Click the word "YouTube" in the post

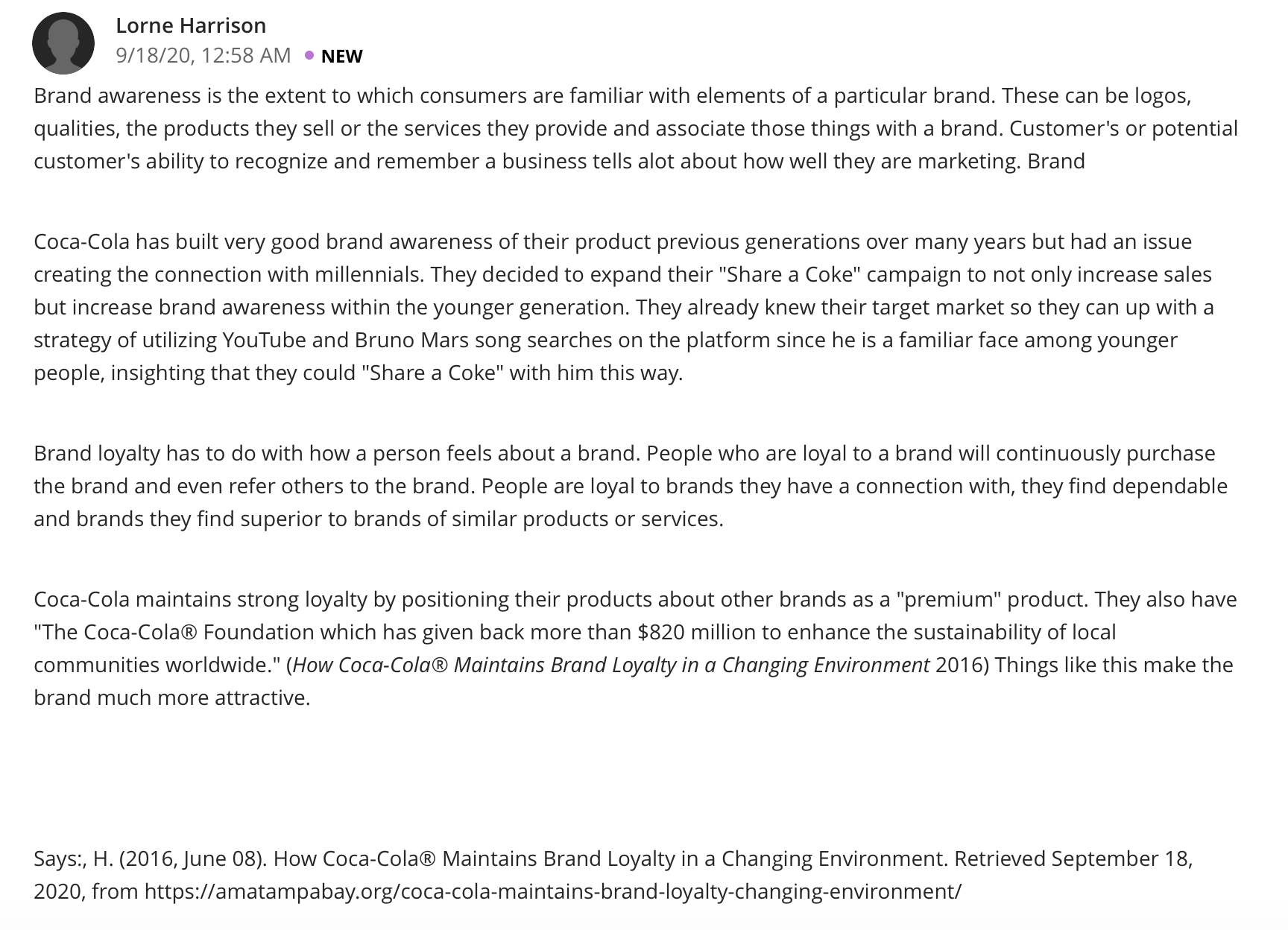click(x=265, y=340)
